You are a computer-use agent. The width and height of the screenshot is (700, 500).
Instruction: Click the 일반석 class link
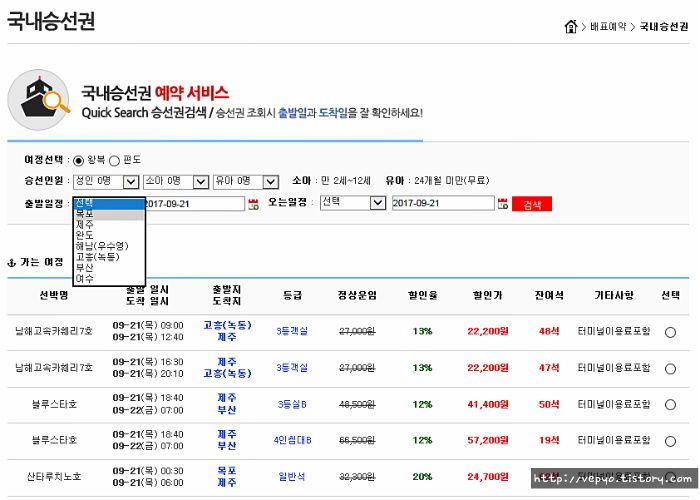(292, 477)
